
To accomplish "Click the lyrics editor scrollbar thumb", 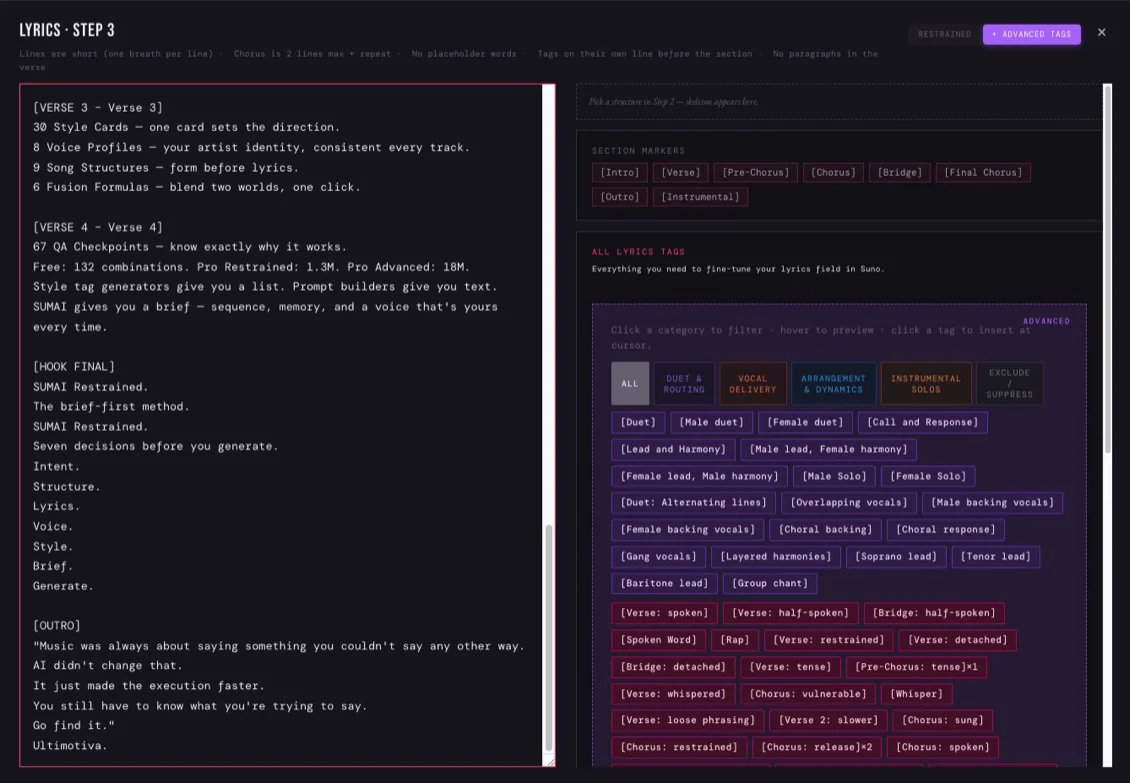I will pos(548,638).
